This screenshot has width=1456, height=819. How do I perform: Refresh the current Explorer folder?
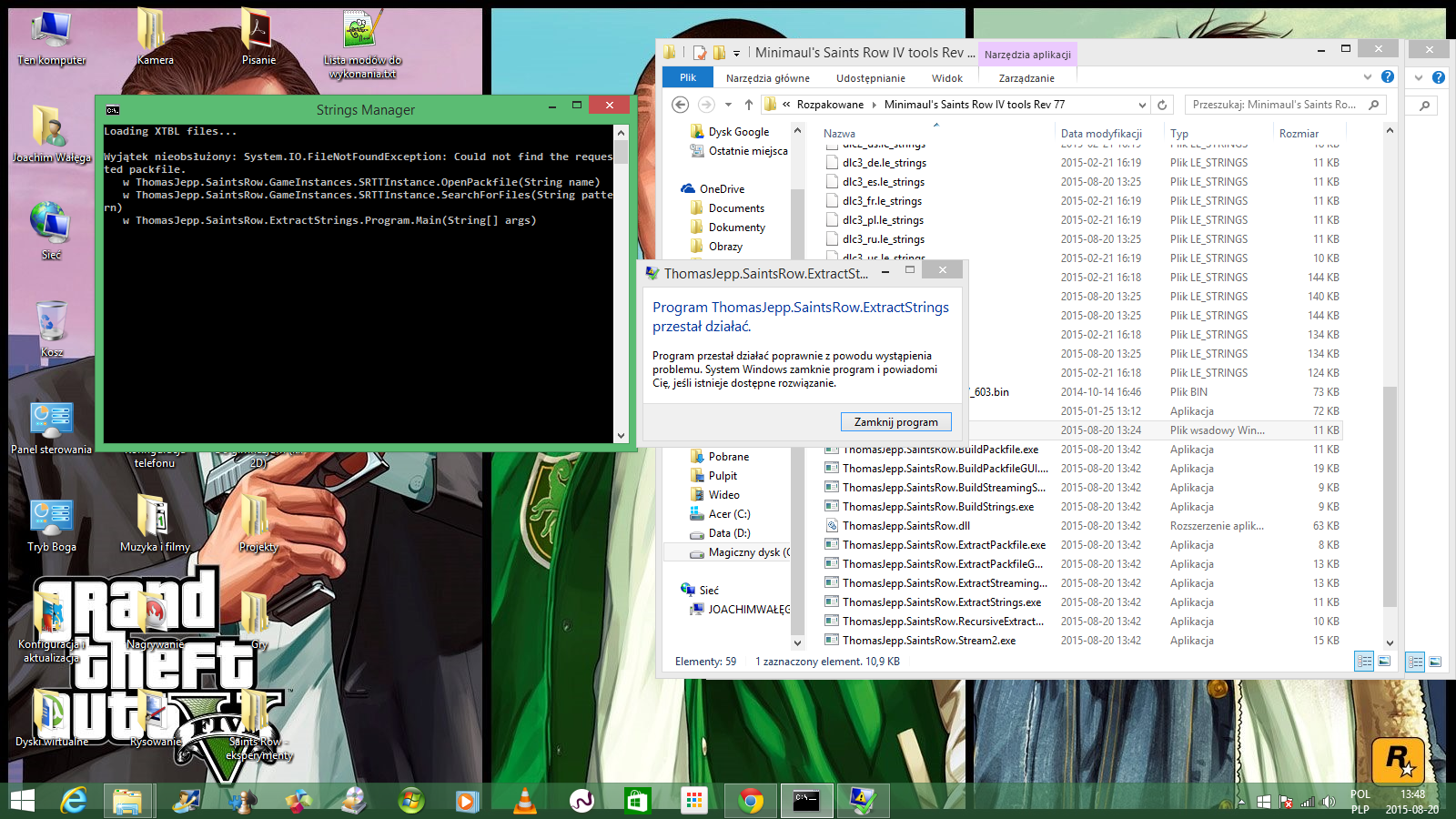[1162, 105]
